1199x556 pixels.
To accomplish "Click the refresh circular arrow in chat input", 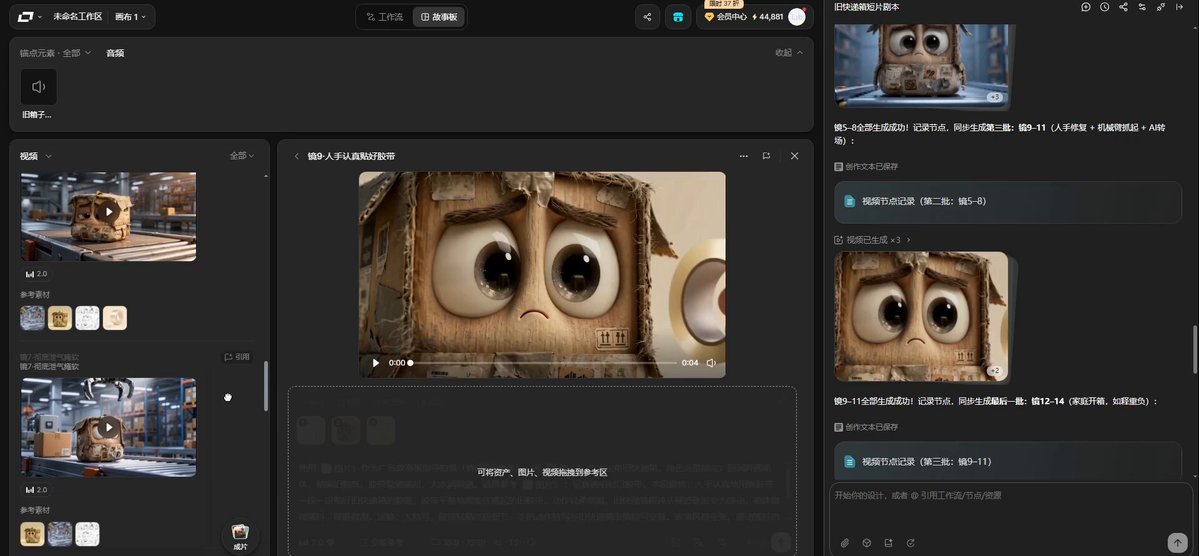I will [910, 543].
